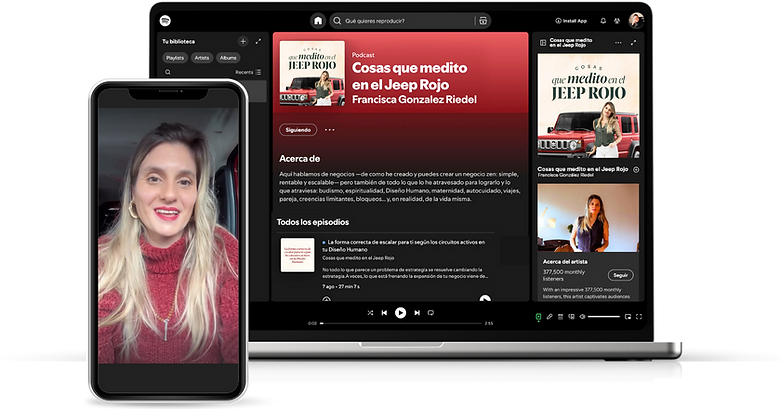Add the playing show with the circle icon beside its title

pos(636,170)
